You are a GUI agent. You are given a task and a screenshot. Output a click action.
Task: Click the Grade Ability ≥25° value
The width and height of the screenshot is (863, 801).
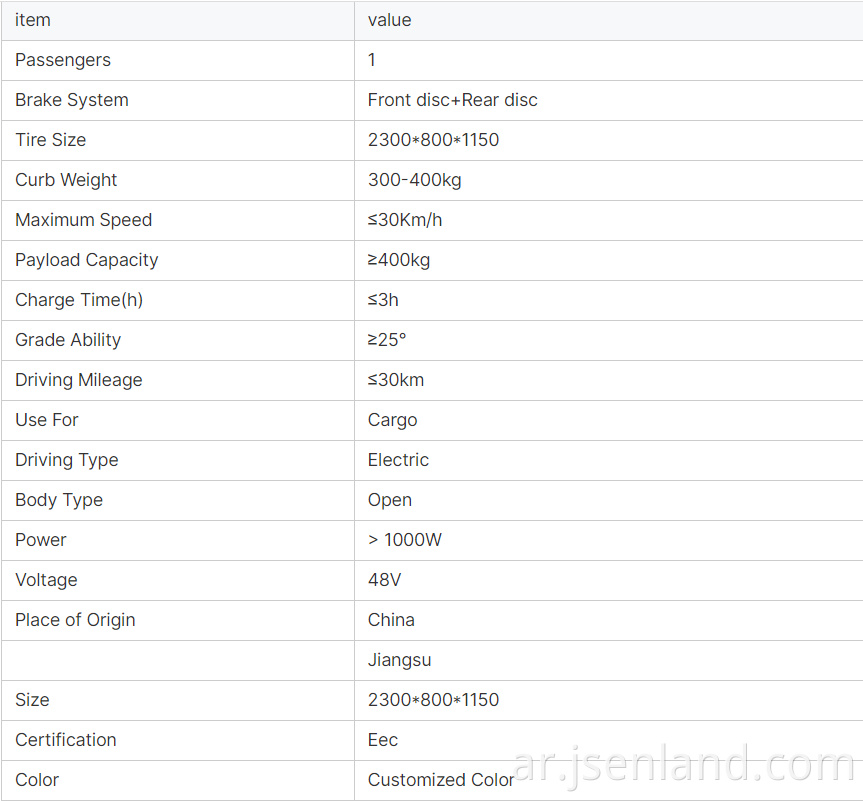click(x=387, y=340)
